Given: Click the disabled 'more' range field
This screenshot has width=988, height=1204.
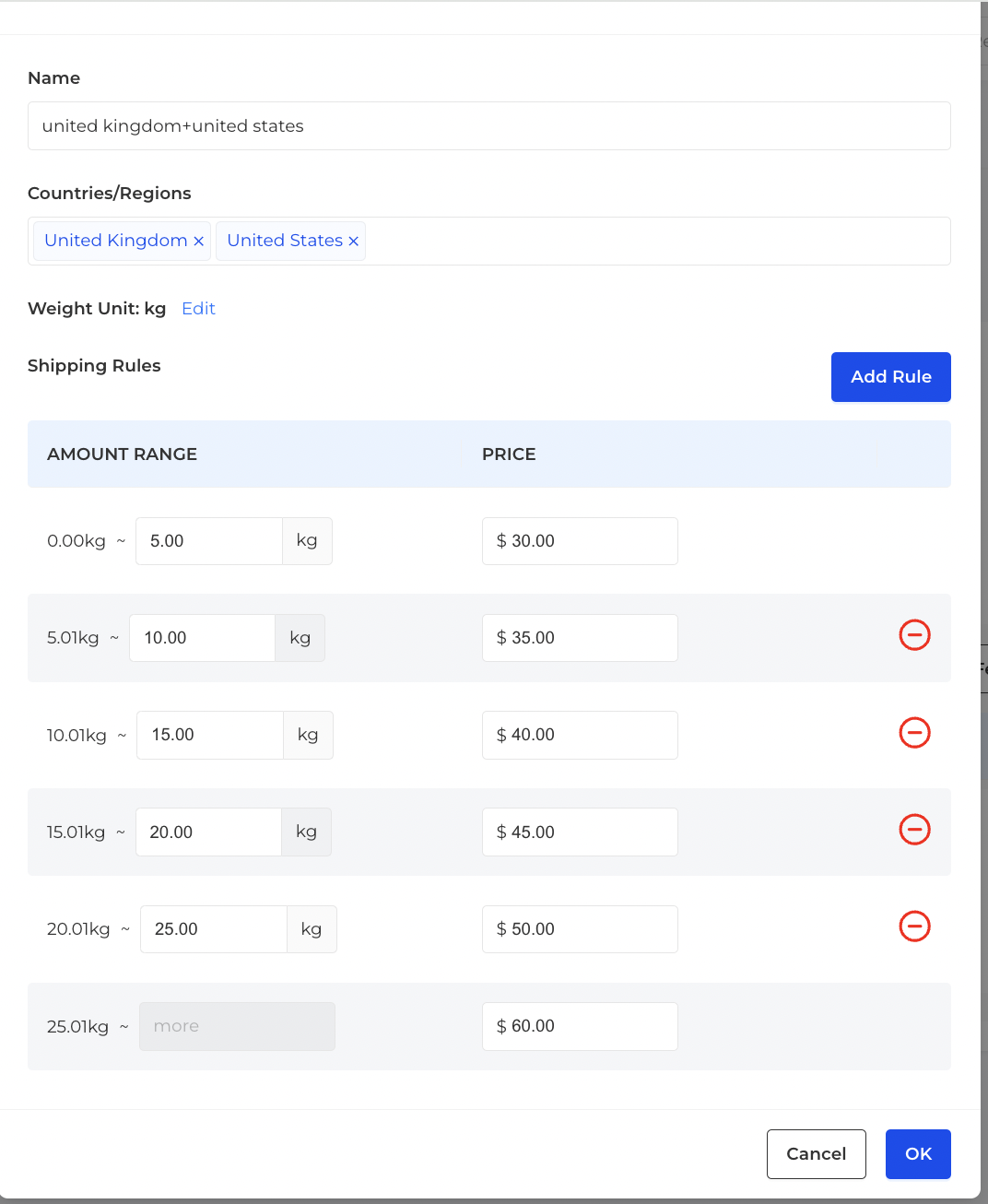Looking at the screenshot, I should [237, 1026].
